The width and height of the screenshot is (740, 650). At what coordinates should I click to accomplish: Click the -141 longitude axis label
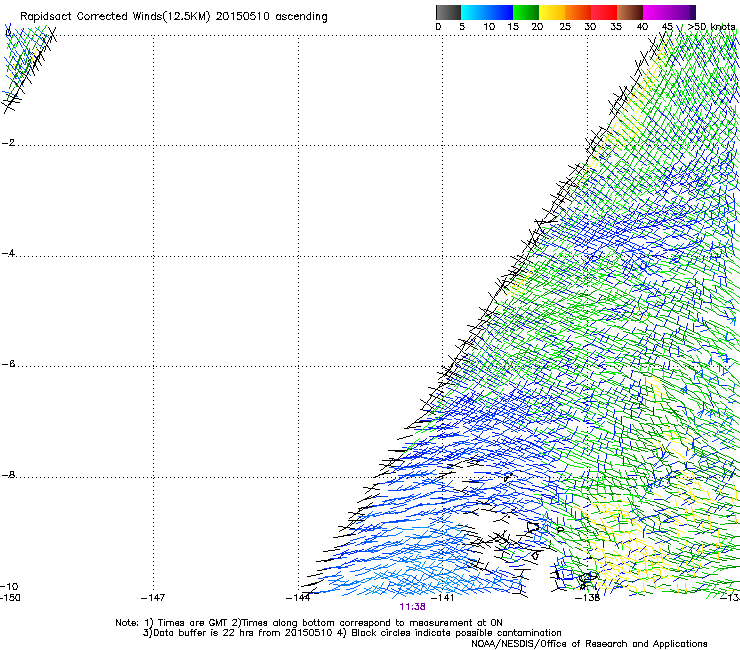[443, 598]
